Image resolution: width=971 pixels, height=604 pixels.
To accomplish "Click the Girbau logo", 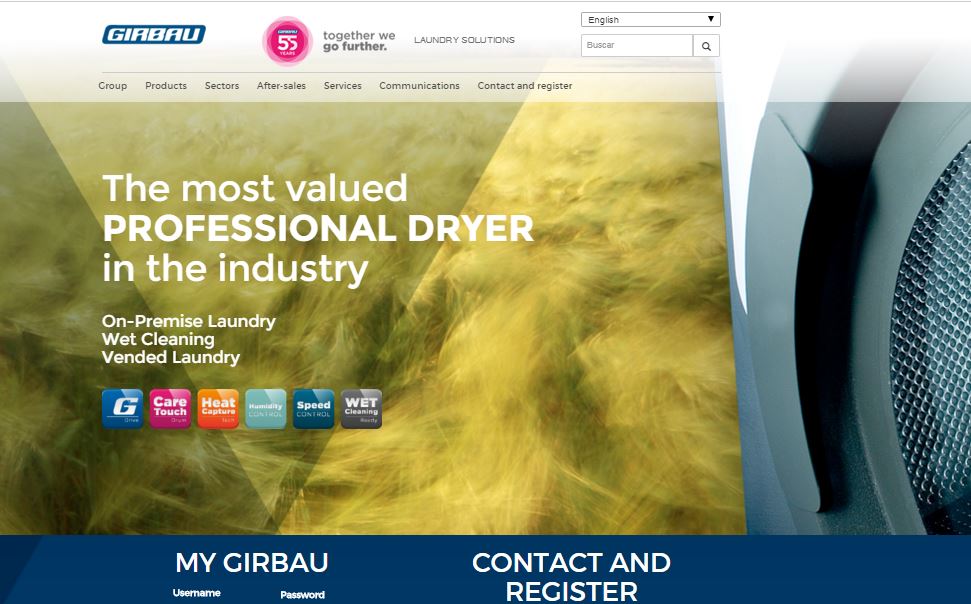I will click(153, 35).
